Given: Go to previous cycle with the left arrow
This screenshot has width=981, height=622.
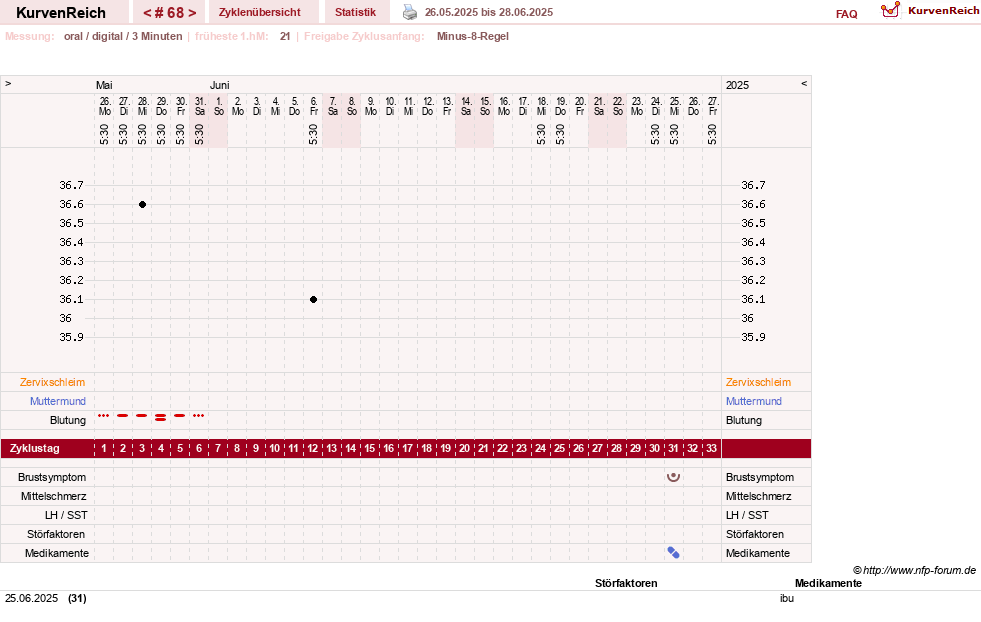Looking at the screenshot, I should (148, 13).
